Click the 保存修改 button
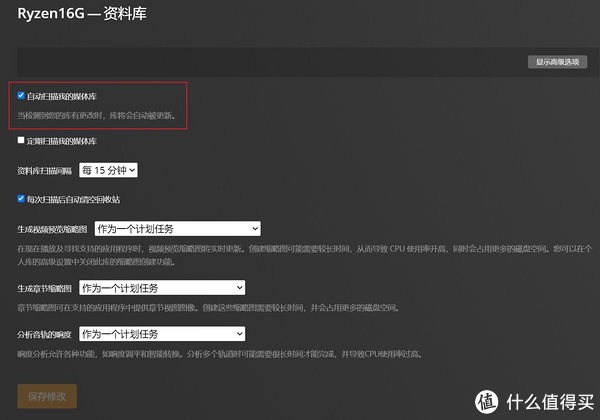Screen dimensions: 600x420 47,397
